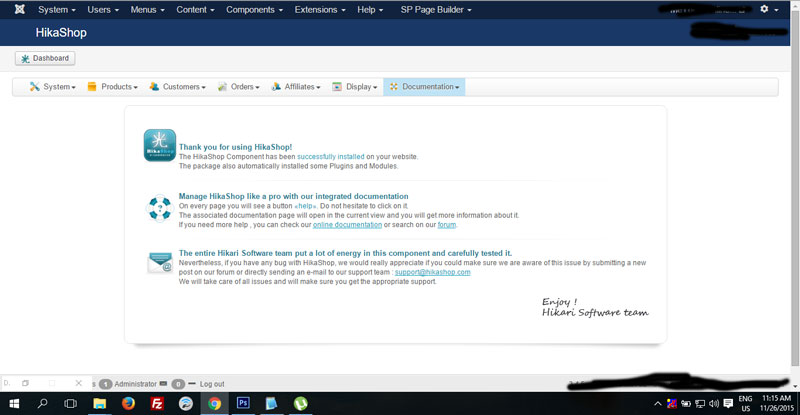Open uTorrent from the taskbar
This screenshot has width=800, height=415.
[x=301, y=404]
